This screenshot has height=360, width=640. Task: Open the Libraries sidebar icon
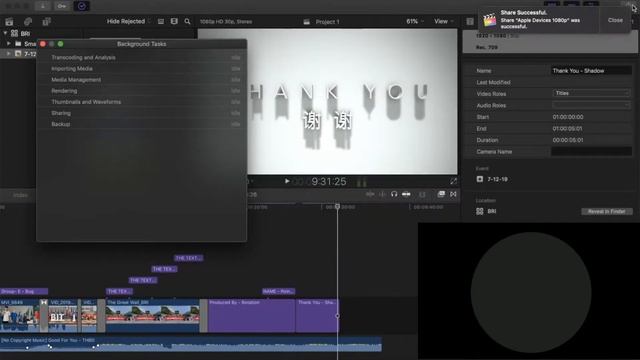click(9, 22)
